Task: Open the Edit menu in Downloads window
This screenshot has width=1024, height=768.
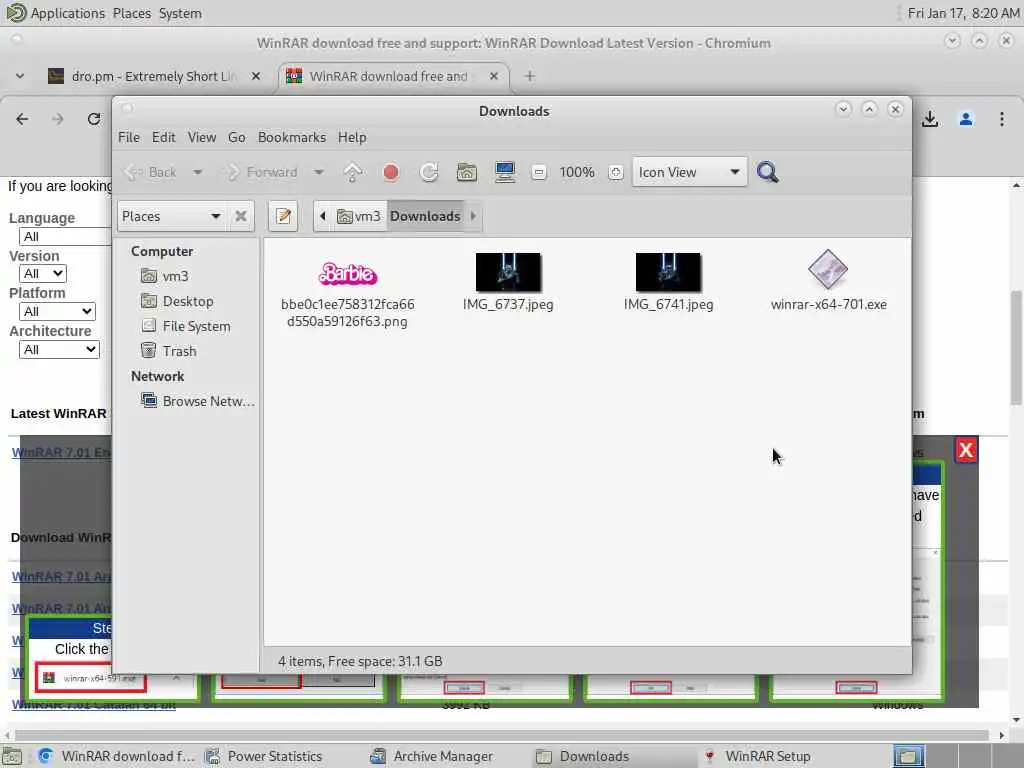Action: [x=163, y=137]
